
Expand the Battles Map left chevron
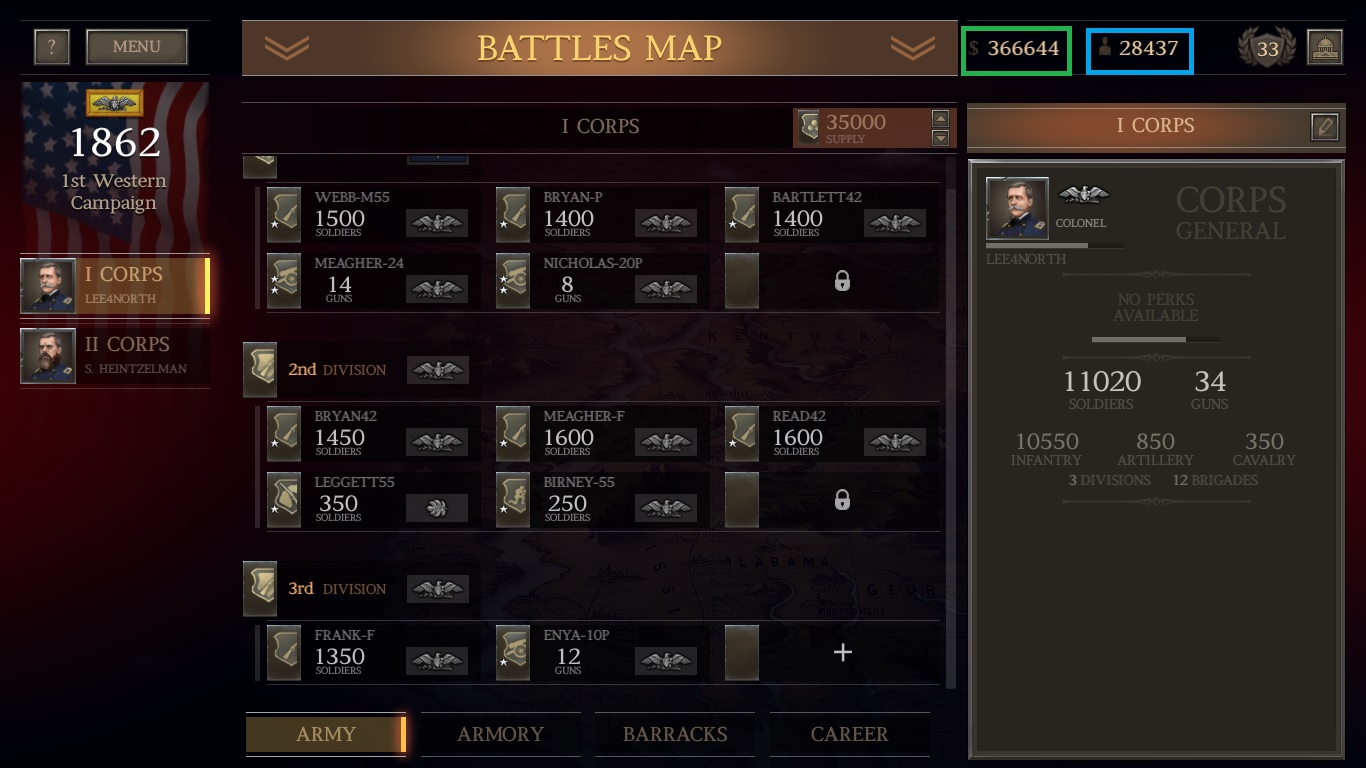pos(287,48)
